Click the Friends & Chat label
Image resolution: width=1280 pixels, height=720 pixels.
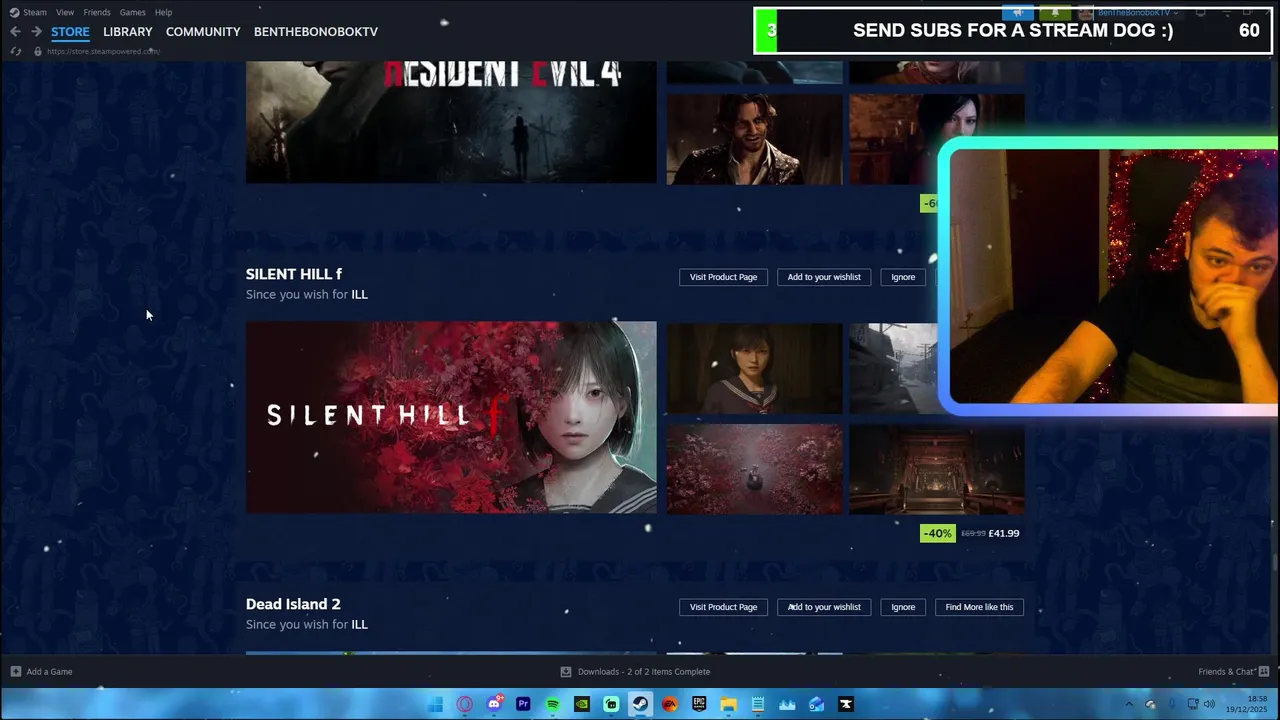tap(1226, 671)
